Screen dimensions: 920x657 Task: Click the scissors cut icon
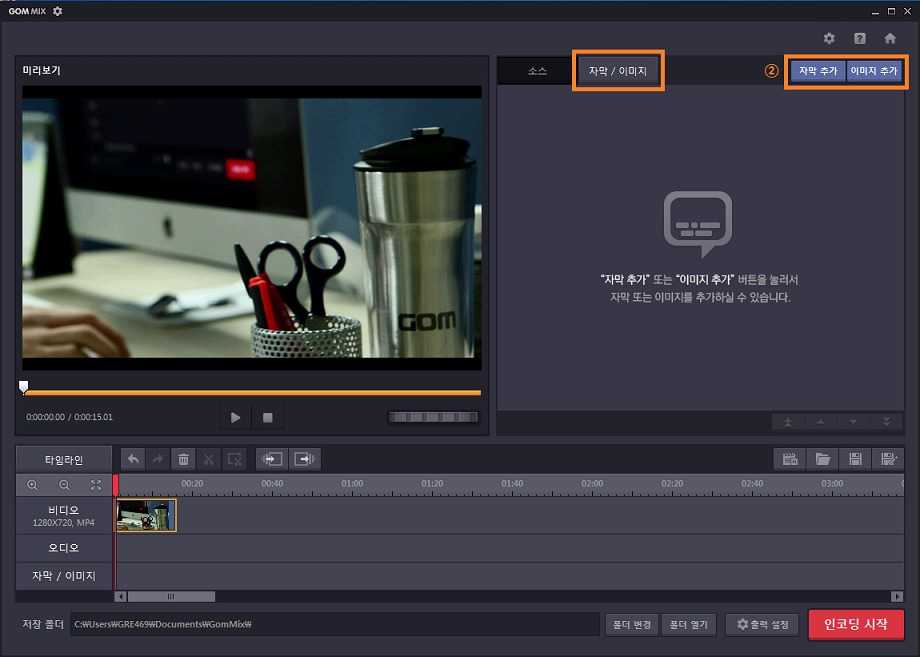point(209,459)
